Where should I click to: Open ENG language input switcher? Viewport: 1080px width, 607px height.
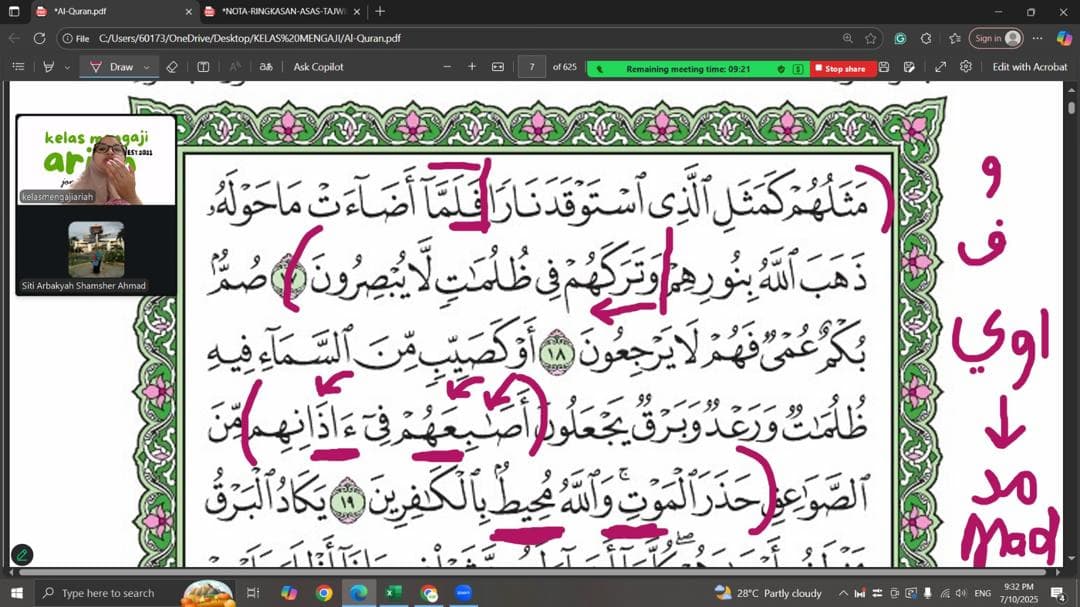click(x=983, y=593)
